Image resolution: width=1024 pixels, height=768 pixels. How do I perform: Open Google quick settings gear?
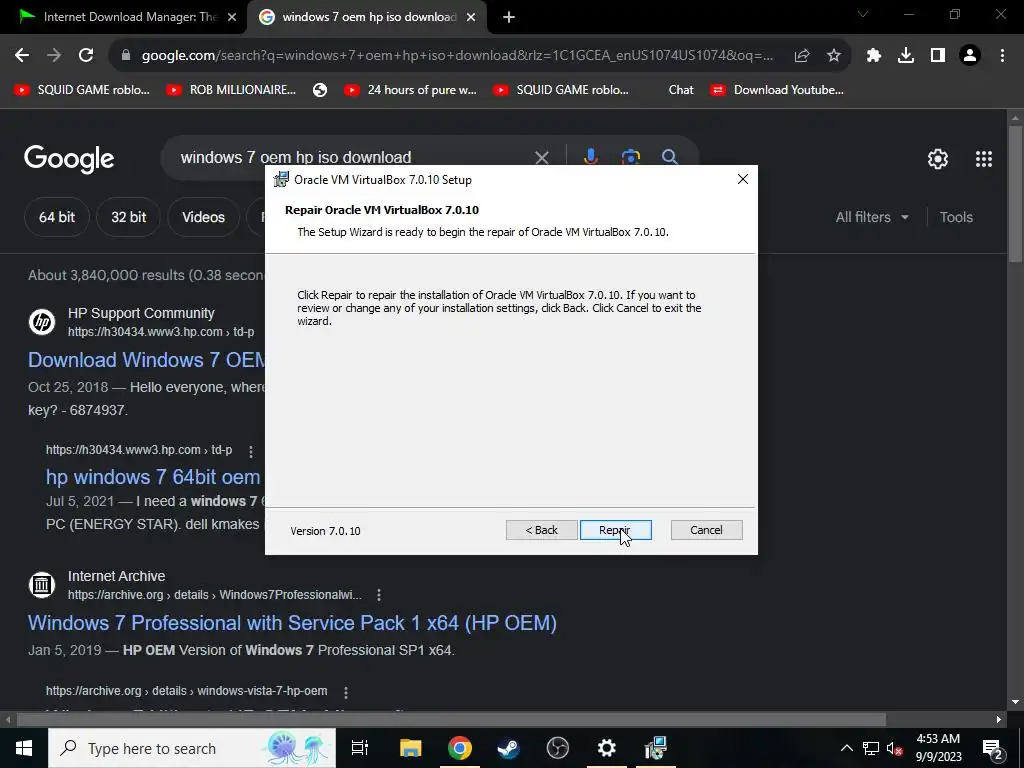click(938, 159)
